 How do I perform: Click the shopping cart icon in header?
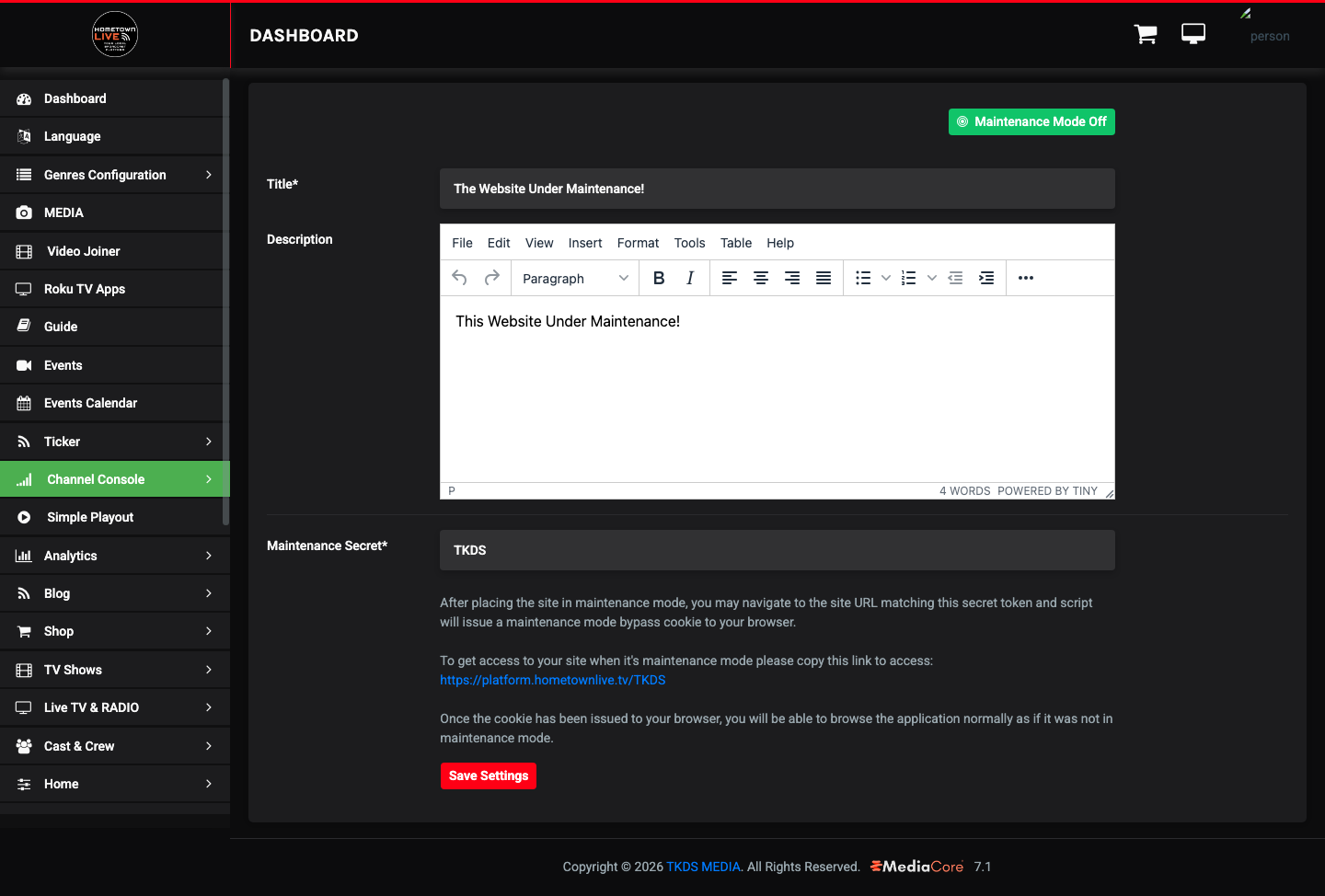coord(1146,34)
